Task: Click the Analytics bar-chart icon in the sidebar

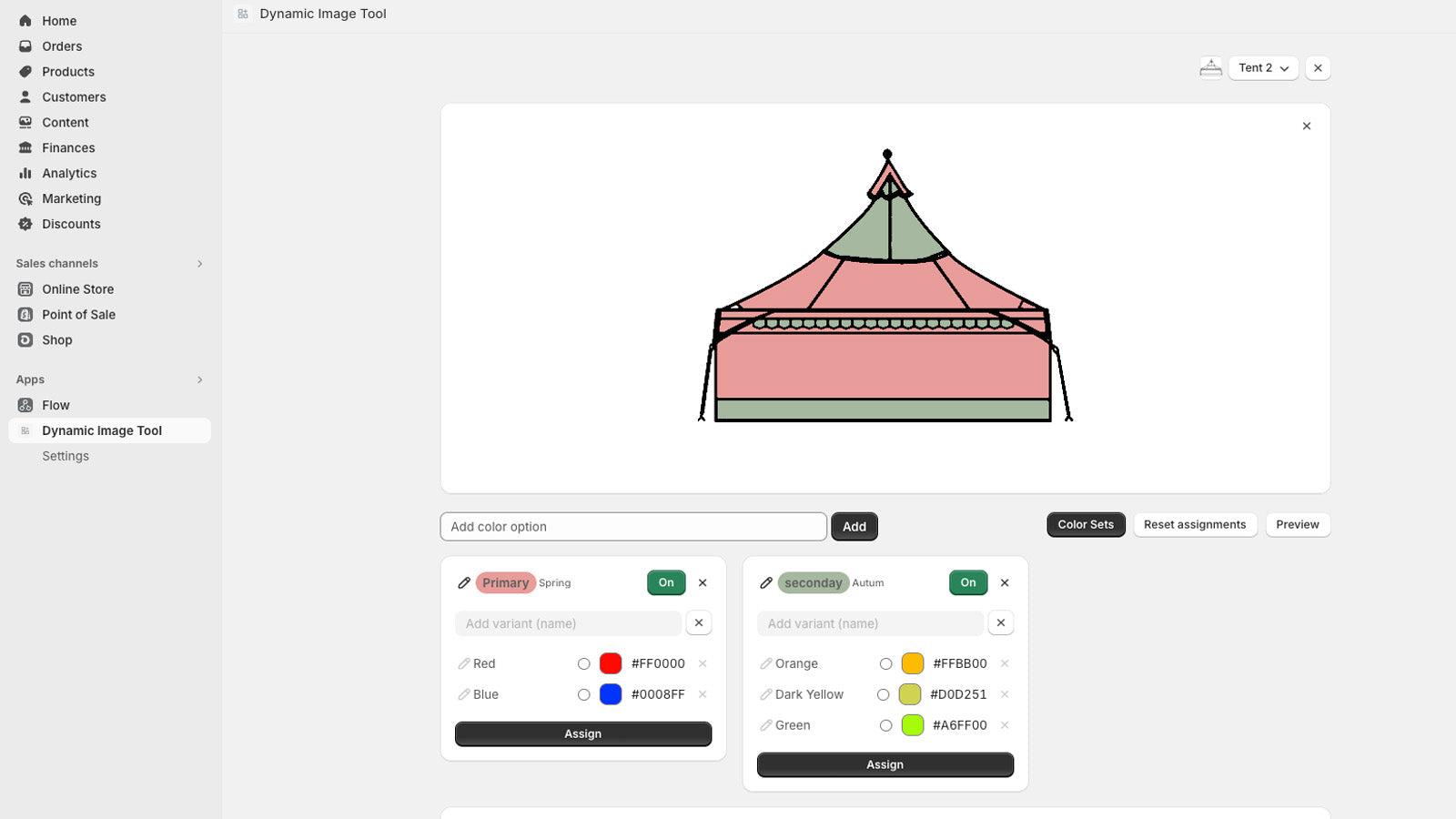Action: click(x=26, y=173)
